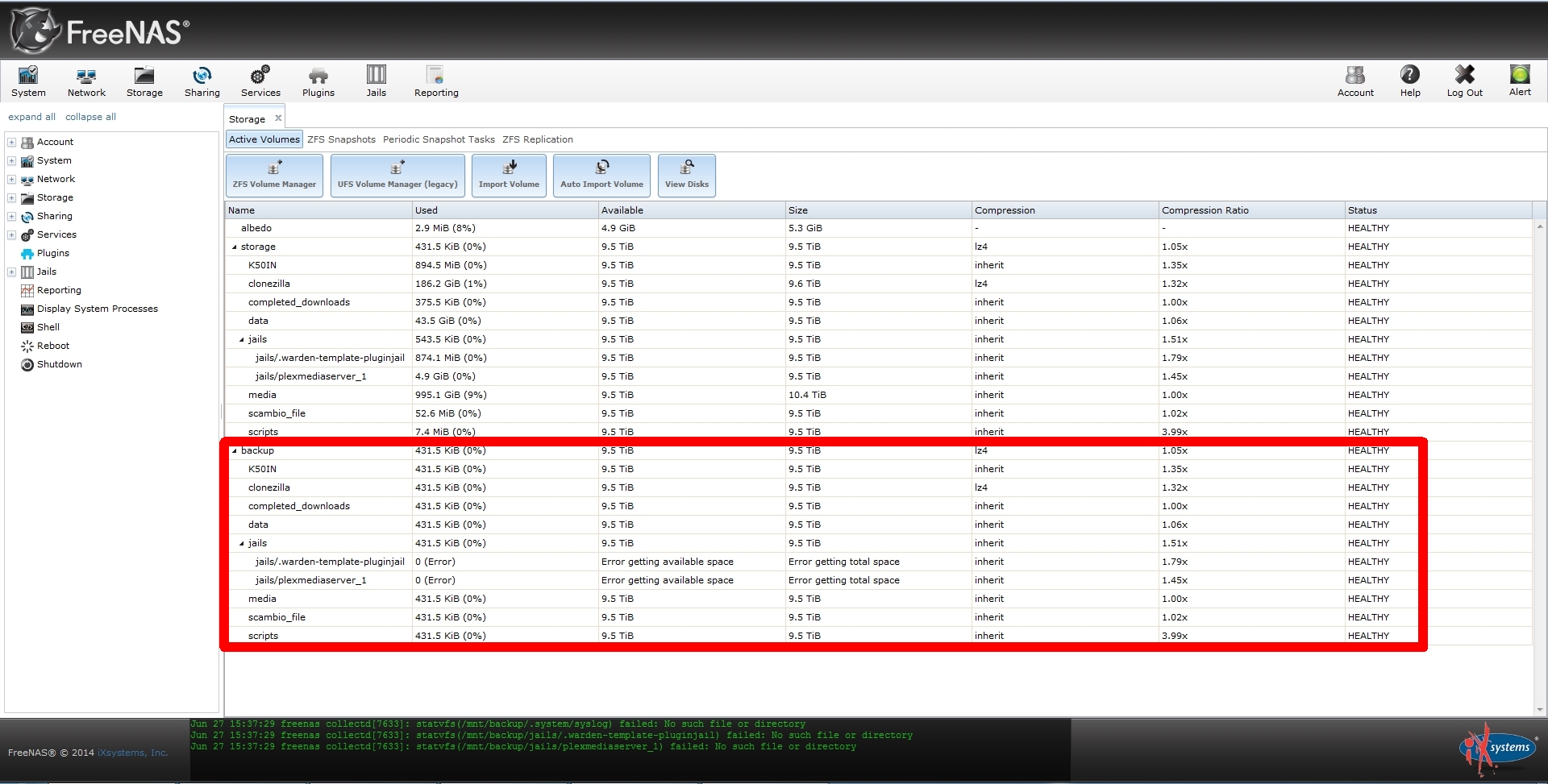This screenshot has width=1548, height=784.
Task: Select the albedo volume row
Action: 879,228
